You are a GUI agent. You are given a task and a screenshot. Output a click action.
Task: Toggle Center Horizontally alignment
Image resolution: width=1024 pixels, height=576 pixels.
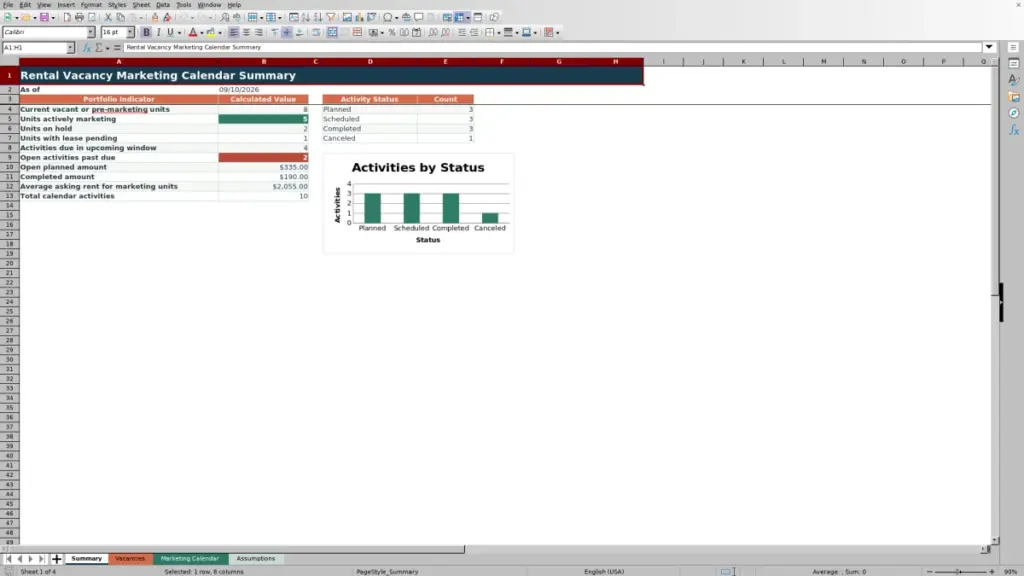pos(246,32)
